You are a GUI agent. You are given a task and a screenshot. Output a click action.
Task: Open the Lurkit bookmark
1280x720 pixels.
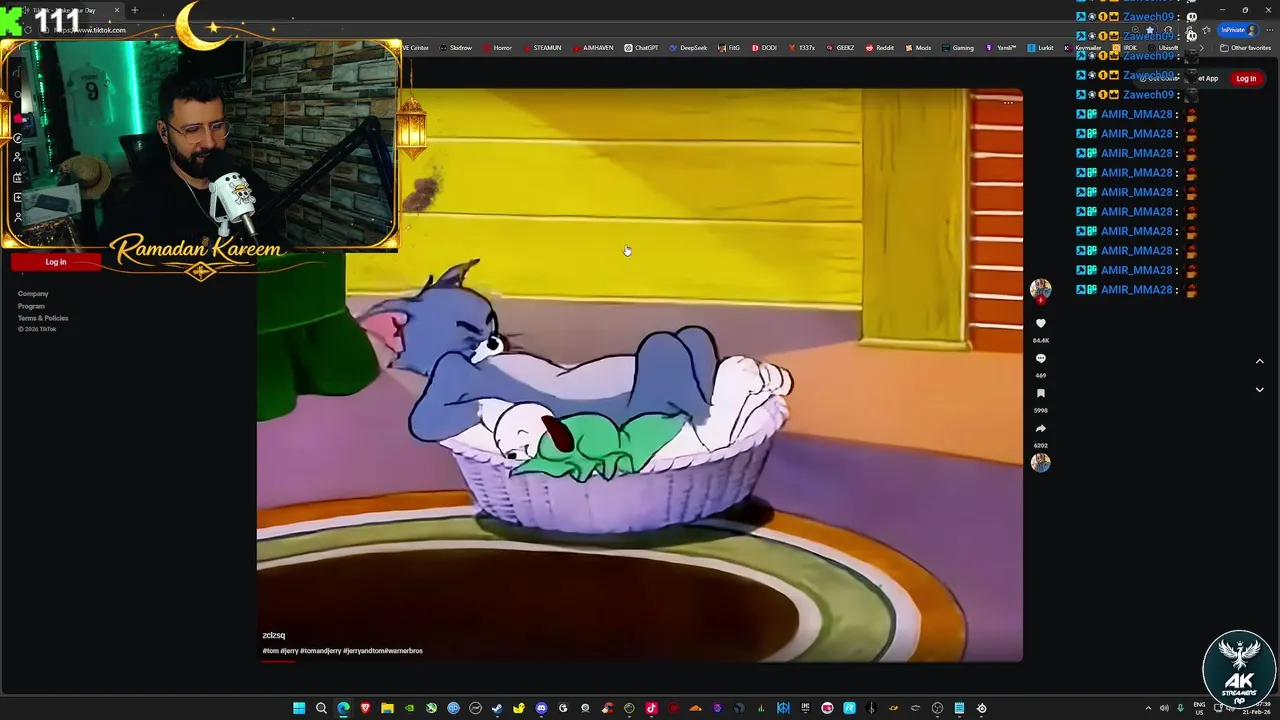1040,48
